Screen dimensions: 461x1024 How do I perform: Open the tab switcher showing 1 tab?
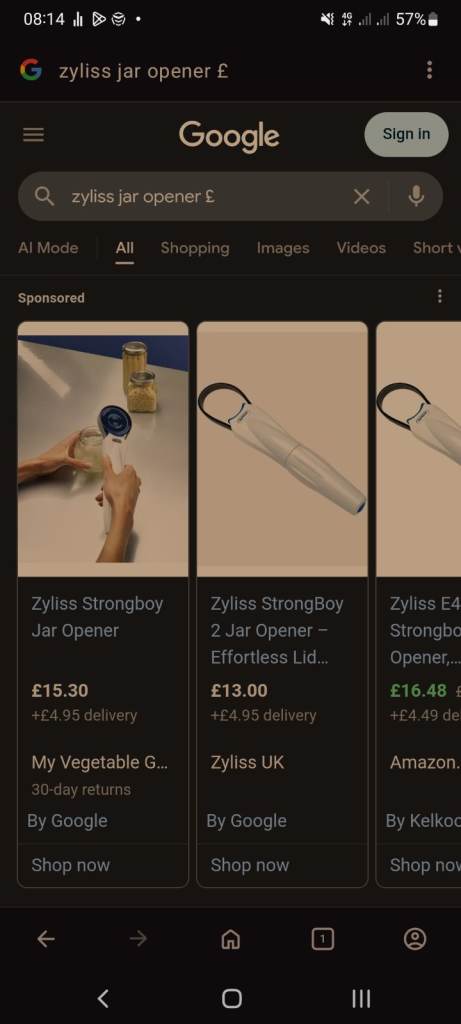click(322, 939)
